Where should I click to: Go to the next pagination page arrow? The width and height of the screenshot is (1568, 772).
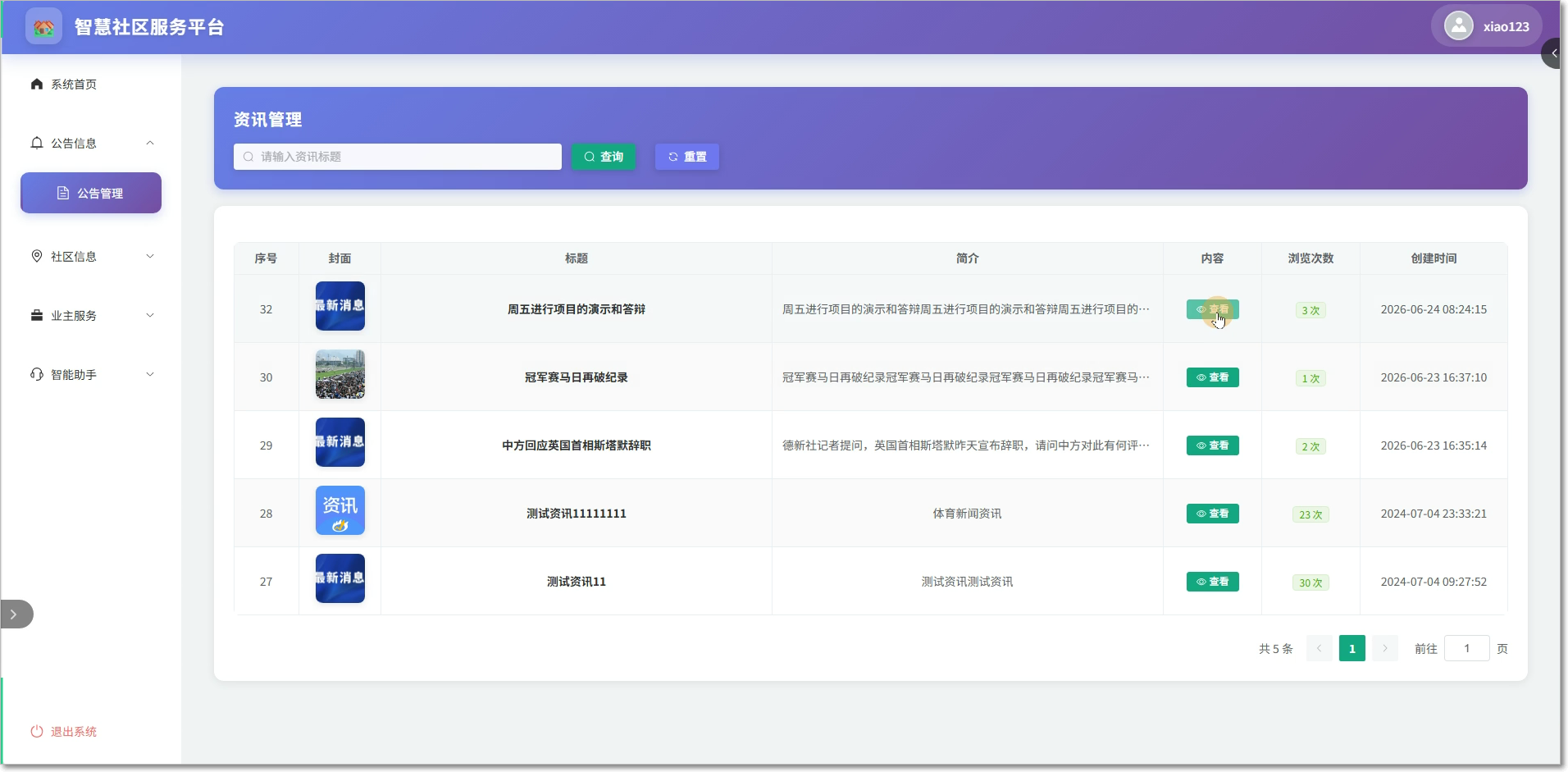coord(1384,648)
